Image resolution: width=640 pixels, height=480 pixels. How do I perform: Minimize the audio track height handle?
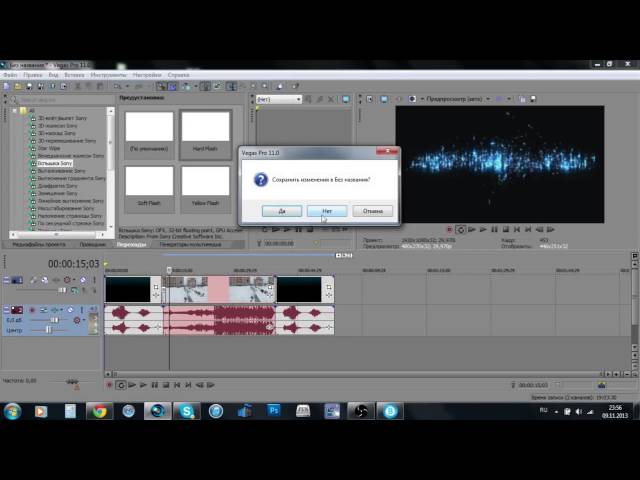coord(6,310)
